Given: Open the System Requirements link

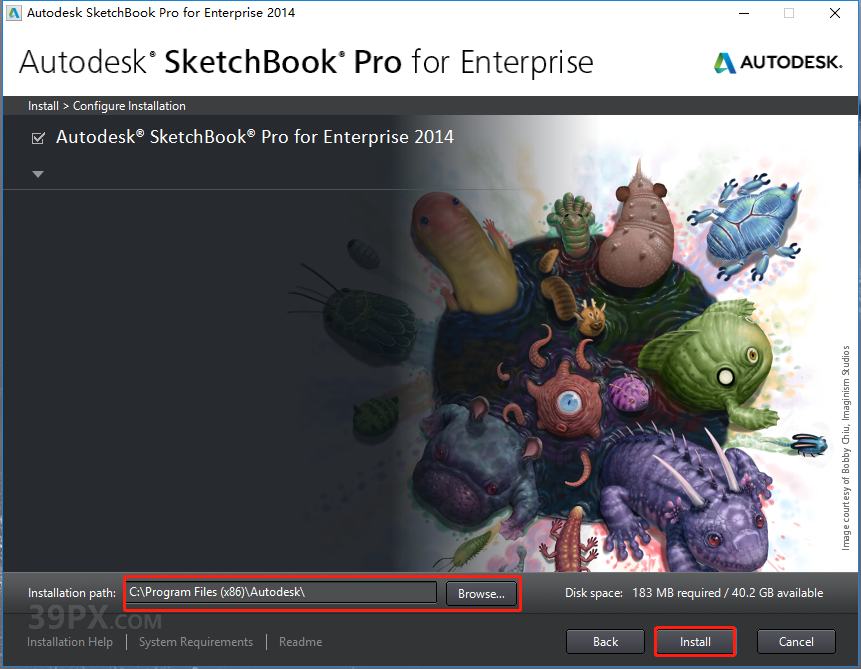Looking at the screenshot, I should (x=196, y=642).
